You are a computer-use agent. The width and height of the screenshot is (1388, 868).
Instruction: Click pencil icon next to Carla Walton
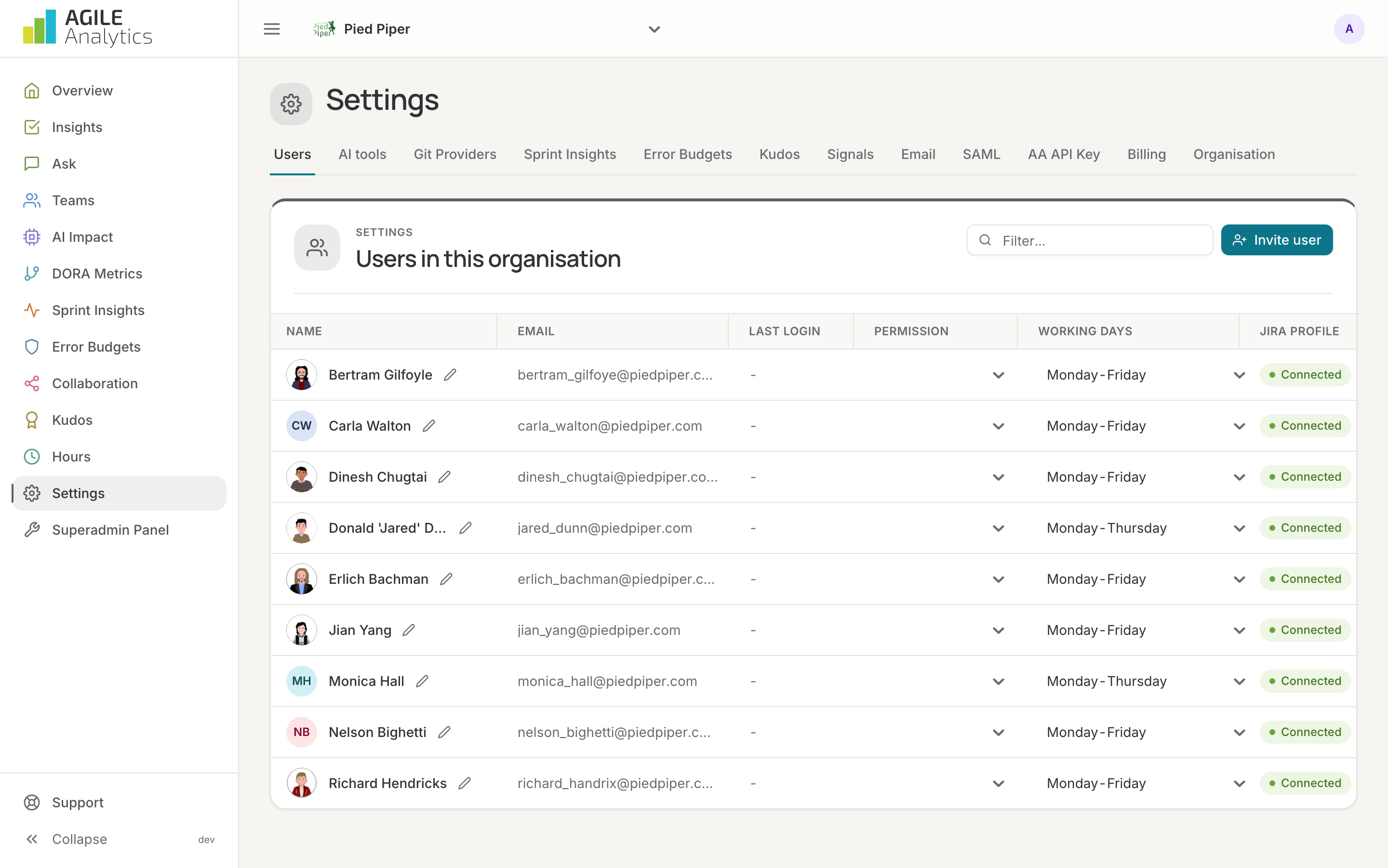tap(429, 426)
